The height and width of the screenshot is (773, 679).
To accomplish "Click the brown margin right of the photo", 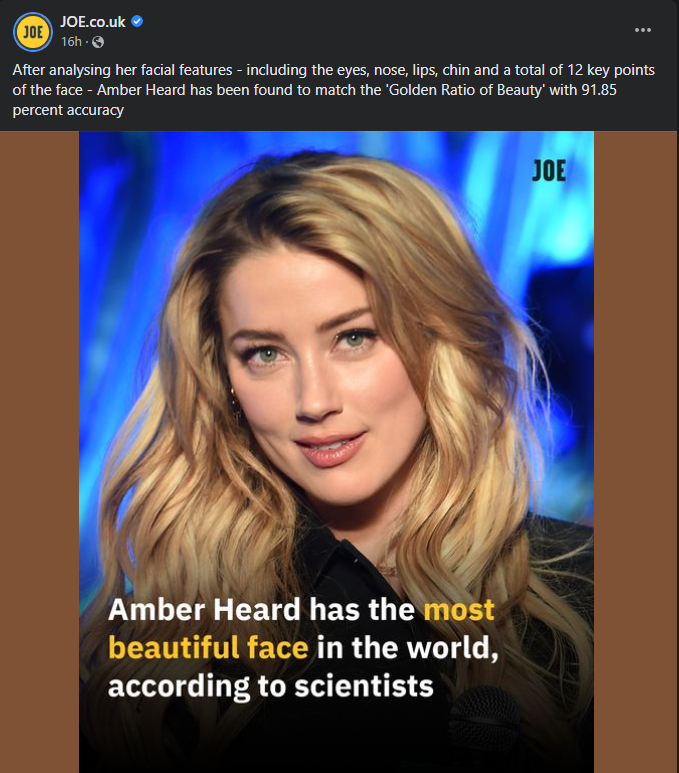I will (x=636, y=452).
